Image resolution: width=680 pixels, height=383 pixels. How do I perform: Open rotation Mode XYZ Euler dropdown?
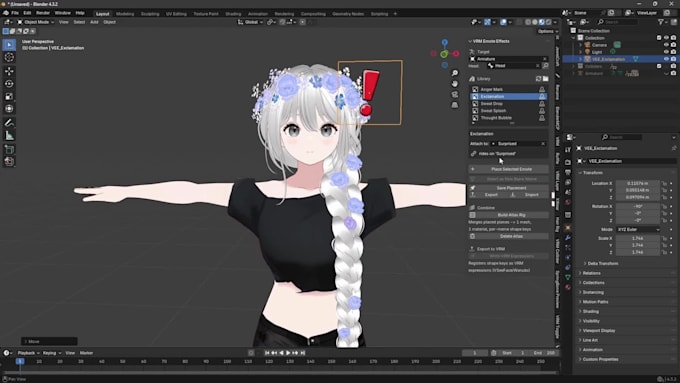(x=638, y=229)
